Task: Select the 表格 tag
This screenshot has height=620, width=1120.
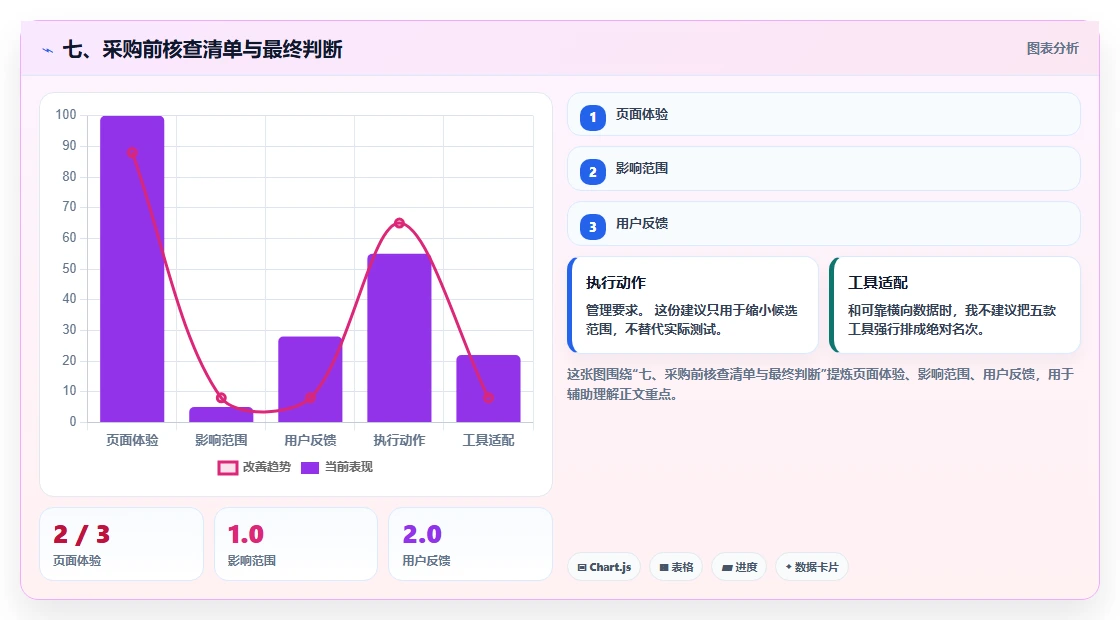Action: coord(676,567)
